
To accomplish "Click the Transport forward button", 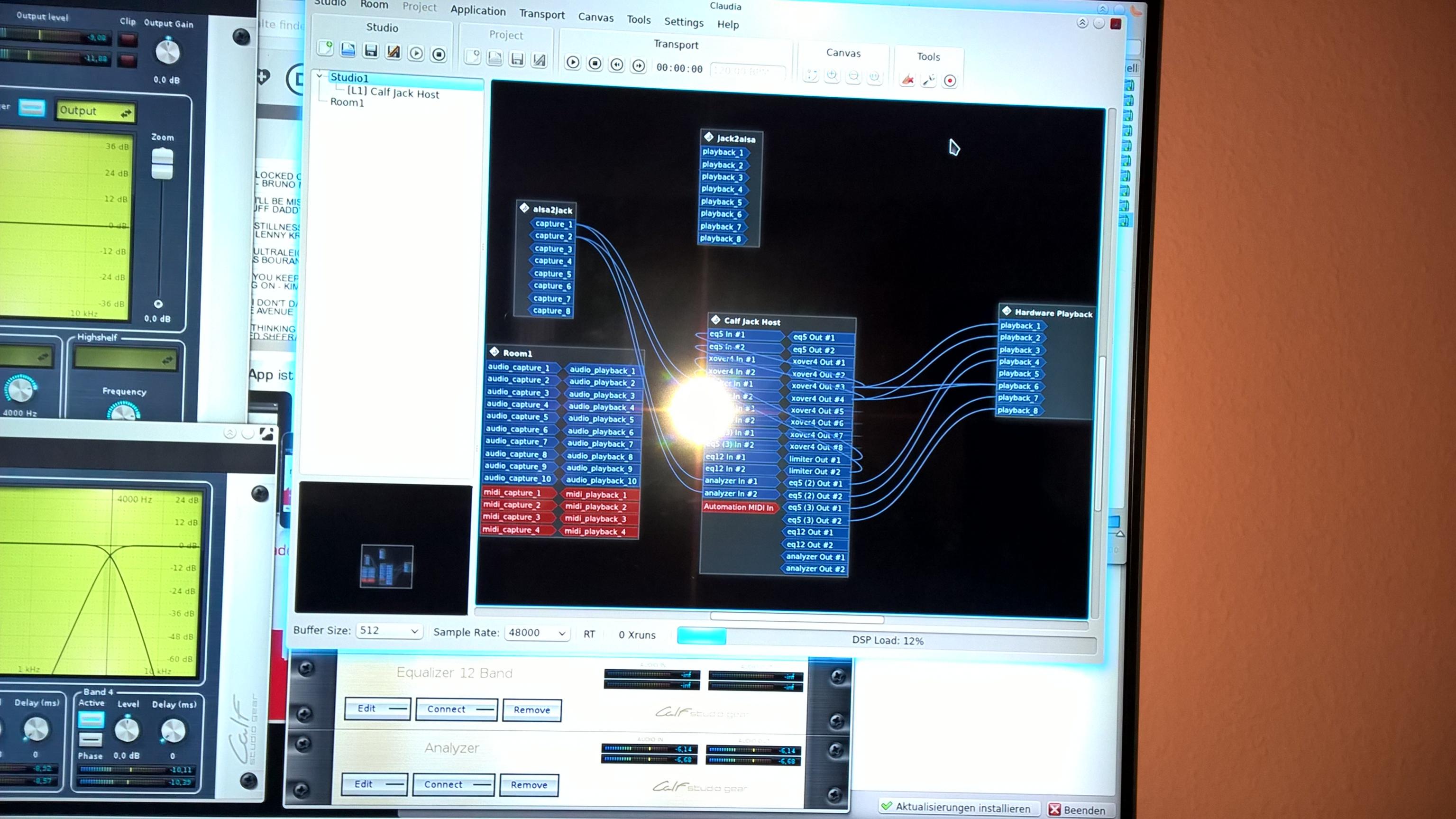I will click(x=639, y=65).
